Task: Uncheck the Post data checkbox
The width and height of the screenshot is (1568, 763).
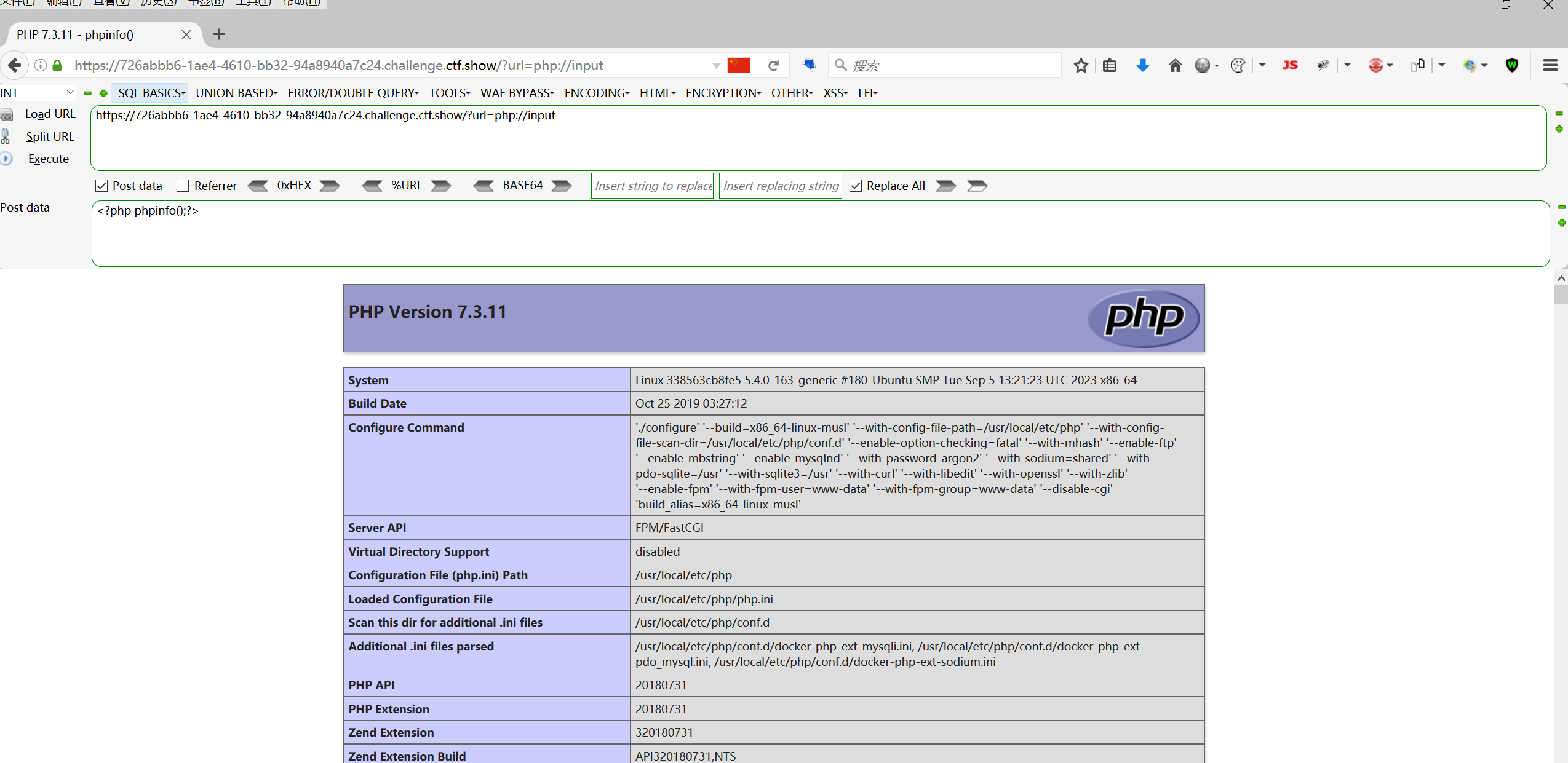Action: point(101,186)
